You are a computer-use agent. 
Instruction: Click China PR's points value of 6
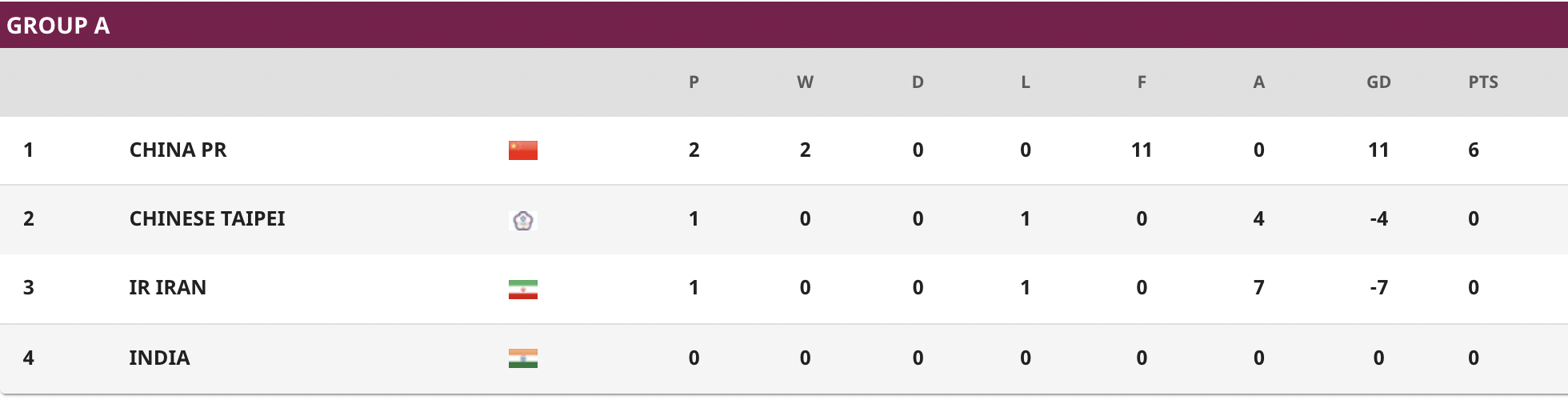[1474, 150]
